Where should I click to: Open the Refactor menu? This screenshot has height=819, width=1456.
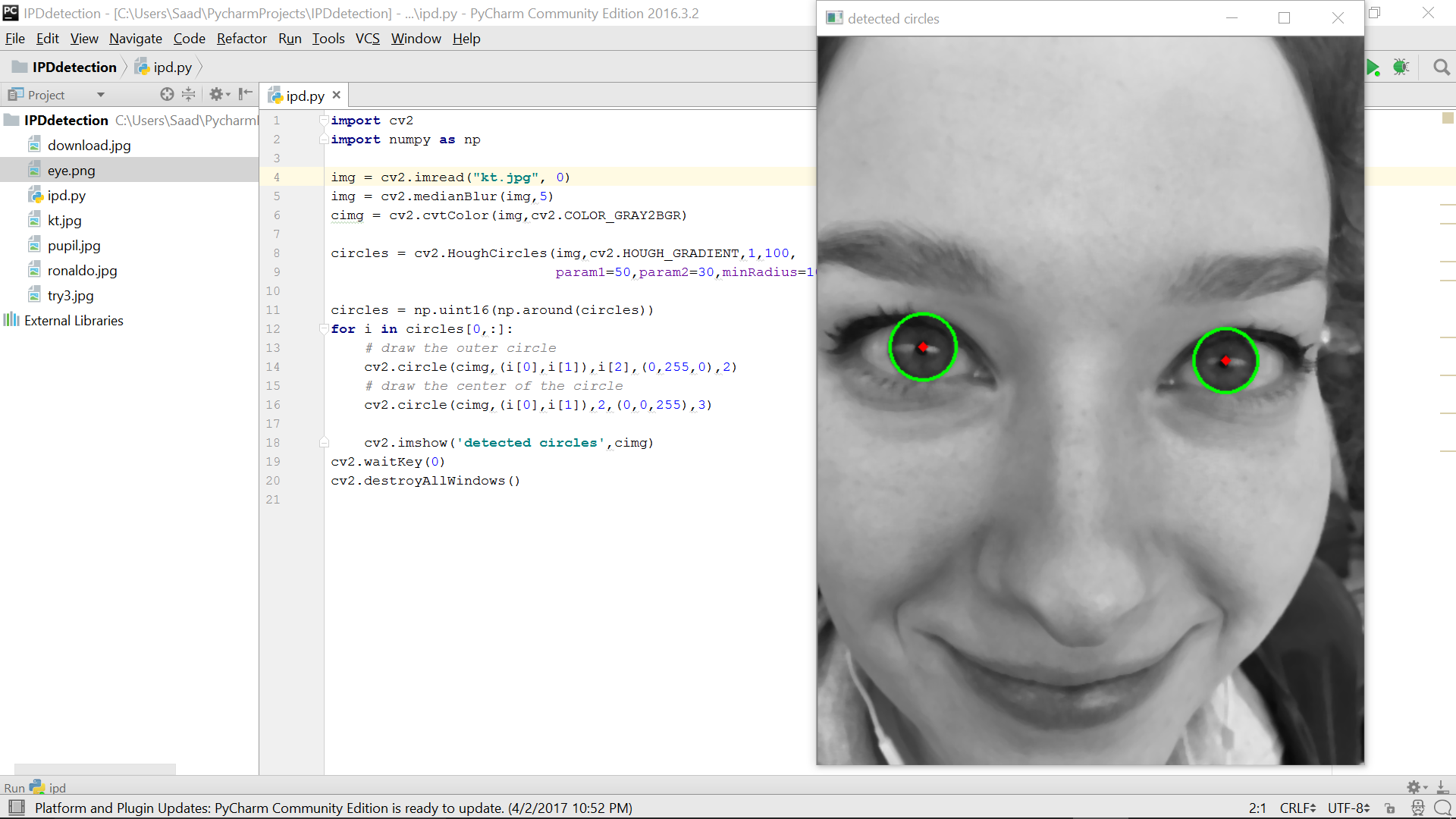coord(241,39)
